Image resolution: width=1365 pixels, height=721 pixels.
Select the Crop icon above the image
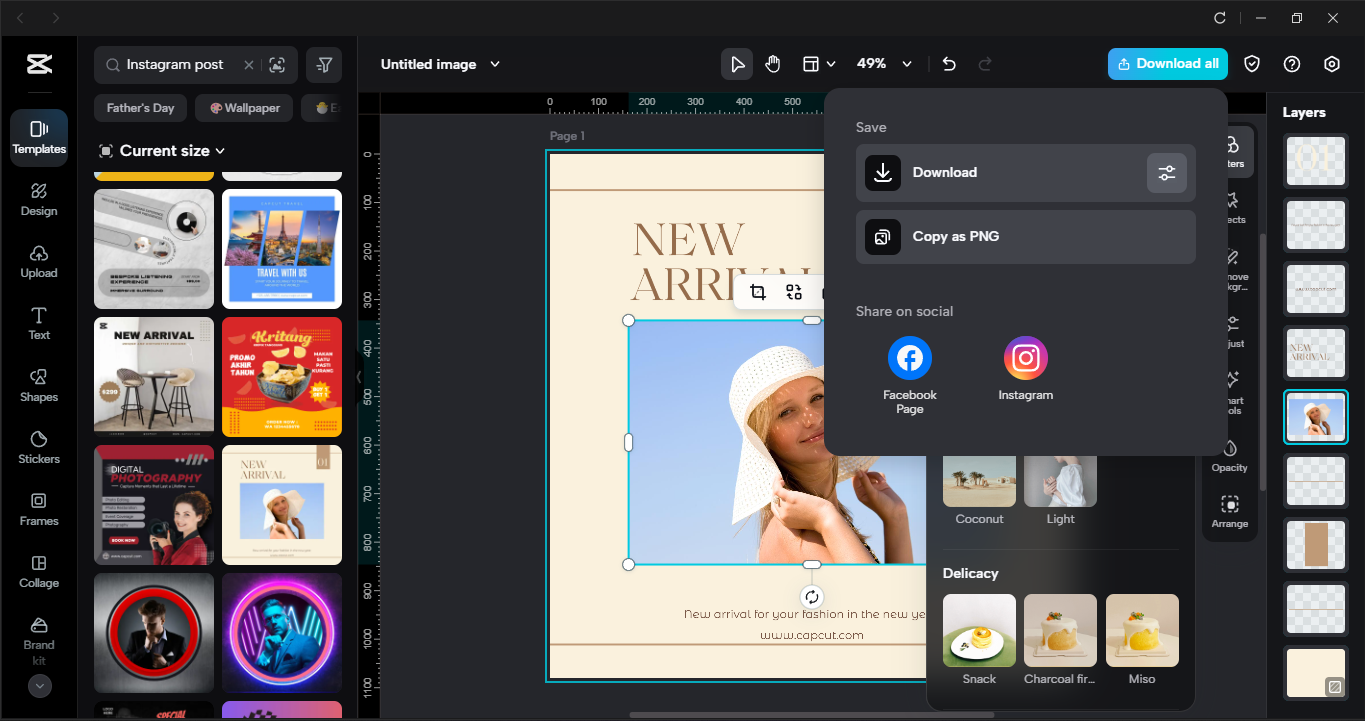(757, 292)
